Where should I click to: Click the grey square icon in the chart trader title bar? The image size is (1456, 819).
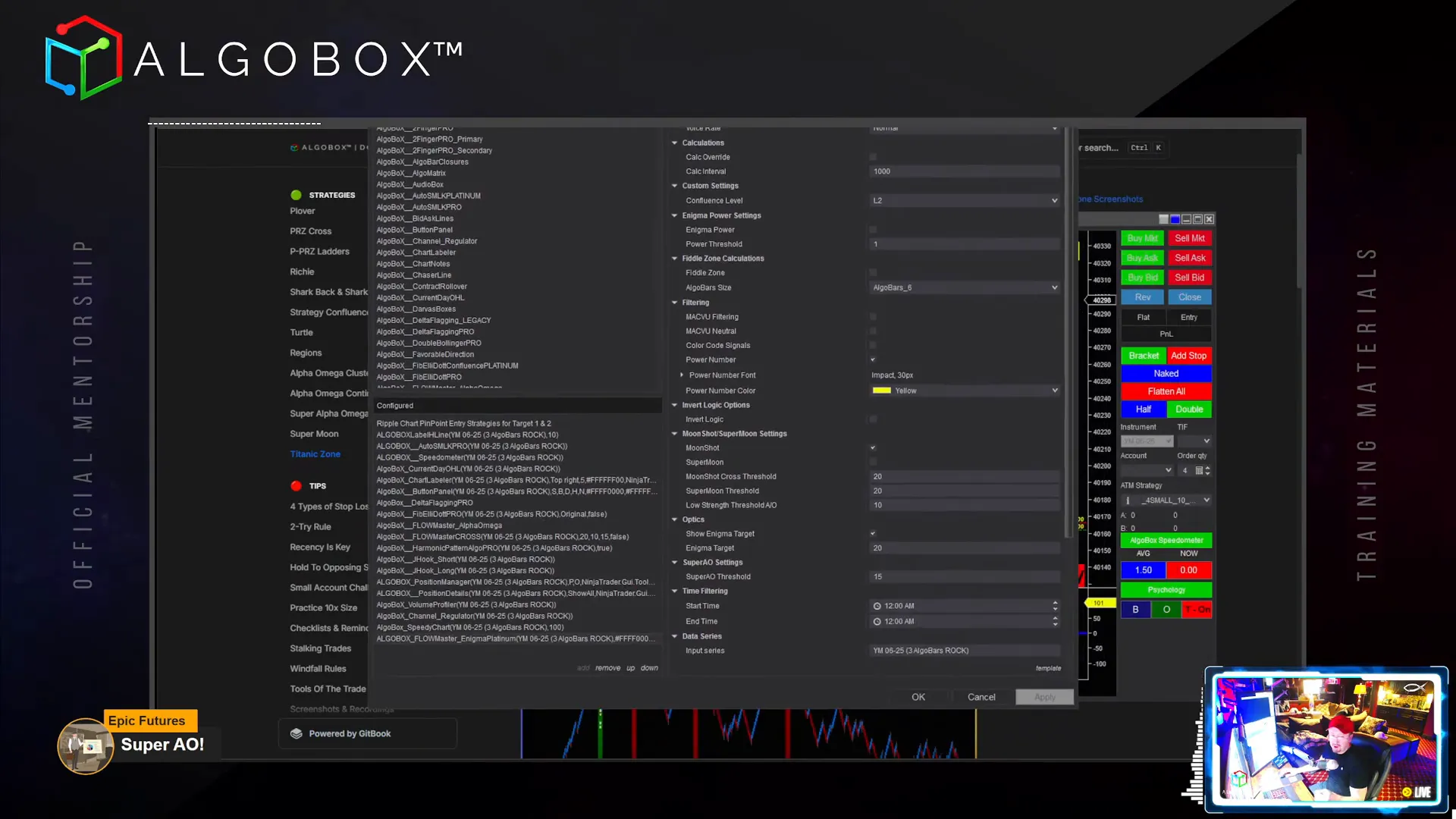coord(1163,219)
